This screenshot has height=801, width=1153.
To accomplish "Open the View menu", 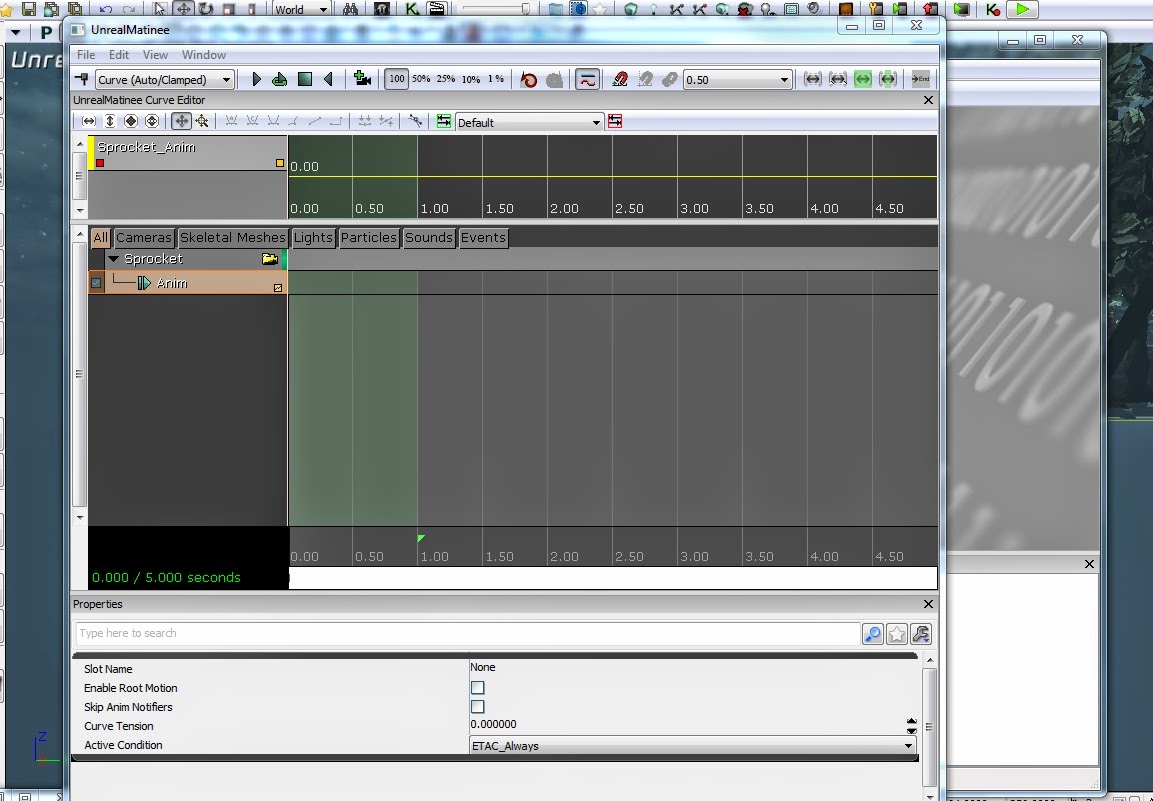I will coord(155,54).
